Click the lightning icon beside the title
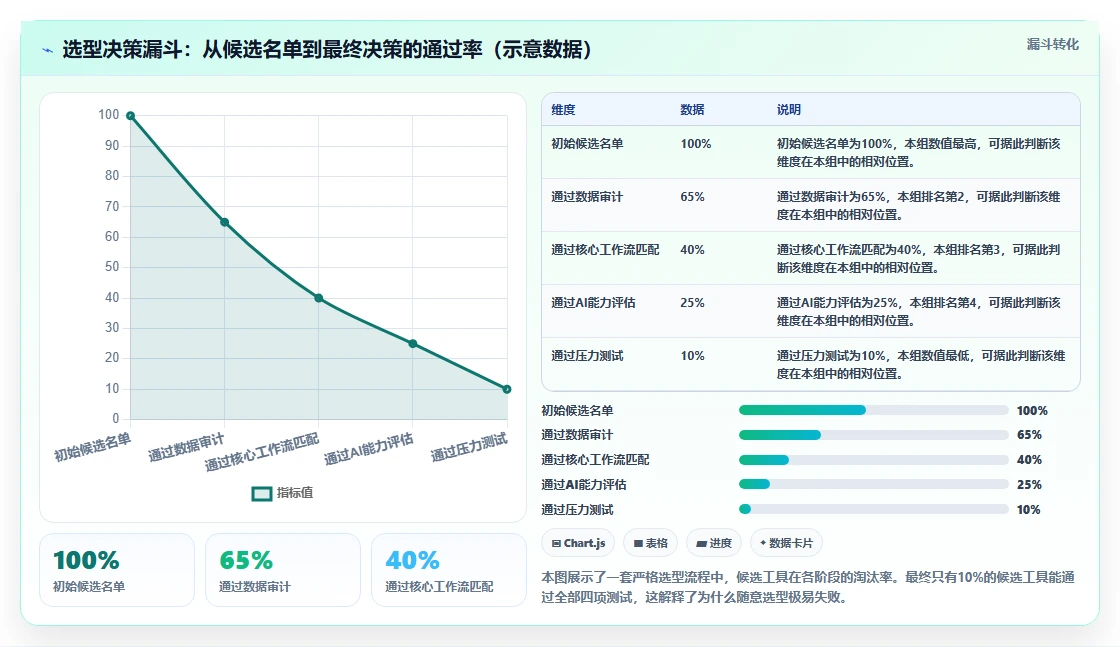 point(48,50)
